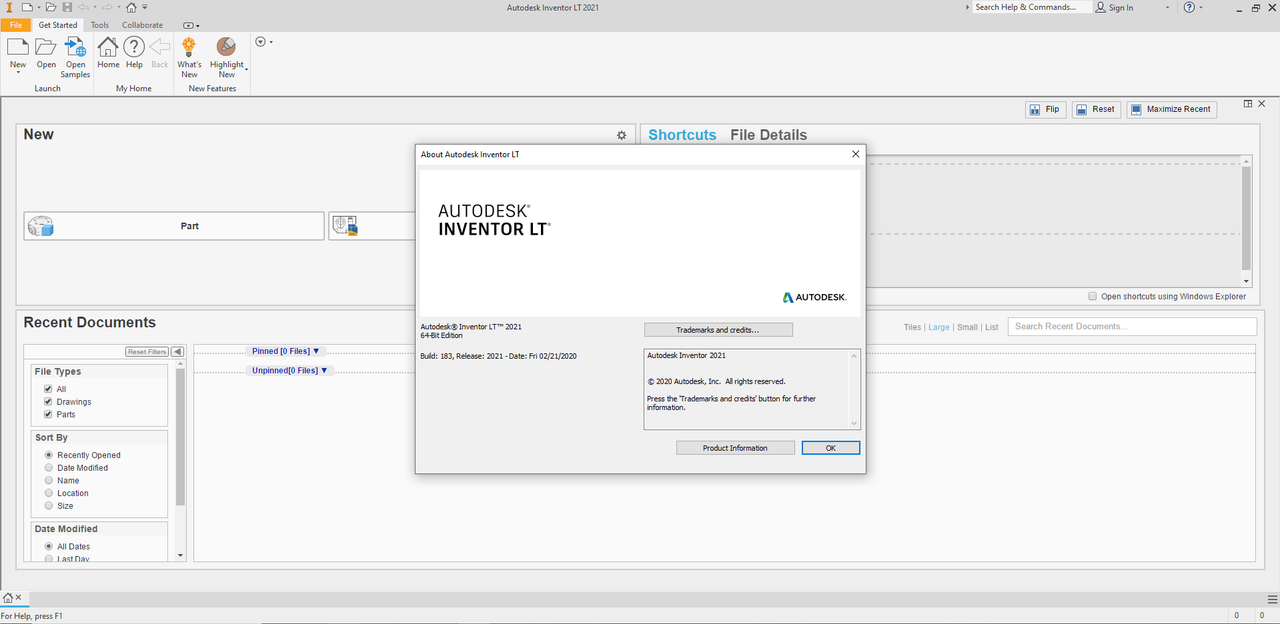Collapse the Unpinned[0 Files] section
The height and width of the screenshot is (624, 1280).
(324, 370)
